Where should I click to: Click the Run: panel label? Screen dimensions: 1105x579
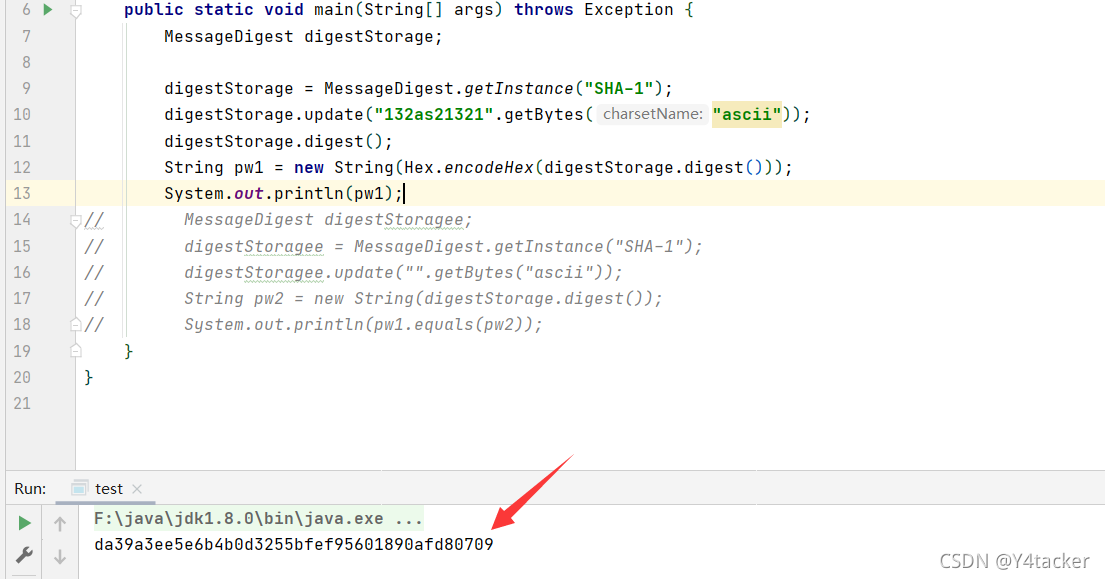point(30,489)
